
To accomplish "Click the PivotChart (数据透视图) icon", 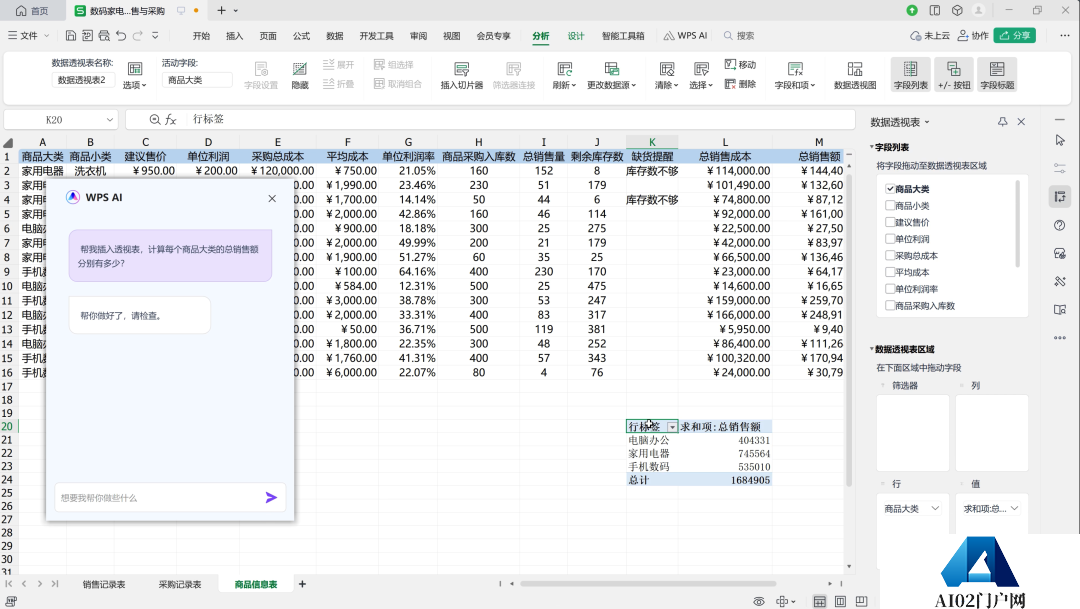I will point(855,70).
